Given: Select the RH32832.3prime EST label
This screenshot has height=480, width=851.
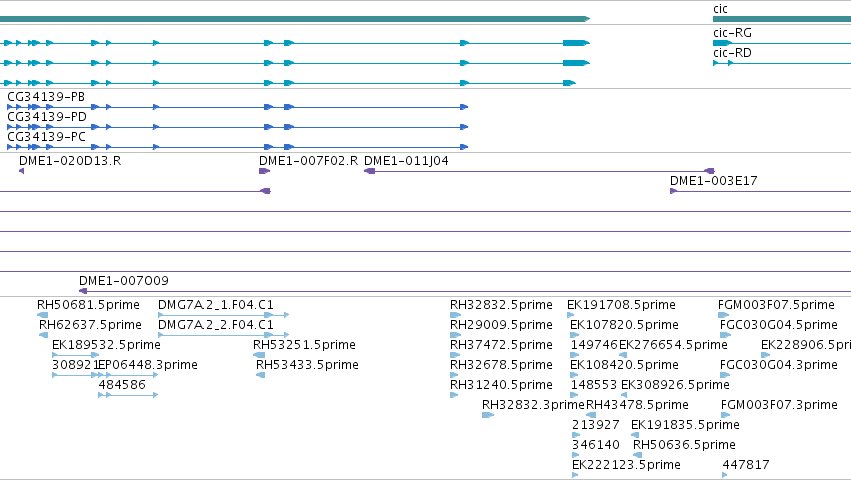Looking at the screenshot, I should point(533,405).
